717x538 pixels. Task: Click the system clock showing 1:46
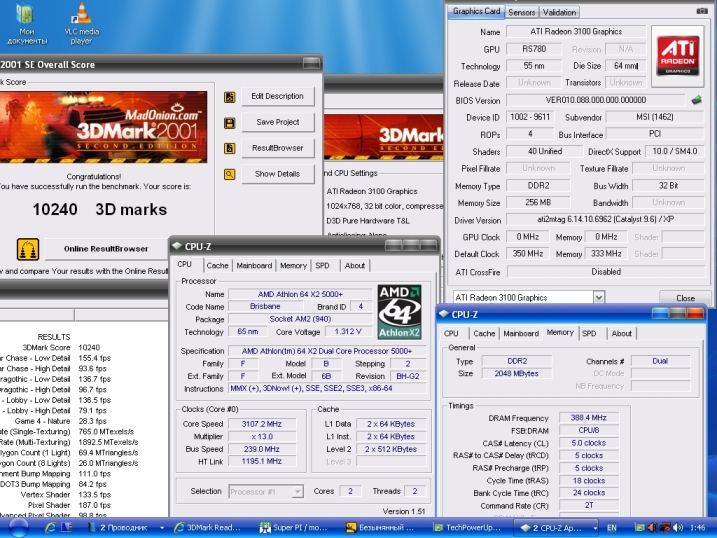tap(697, 528)
